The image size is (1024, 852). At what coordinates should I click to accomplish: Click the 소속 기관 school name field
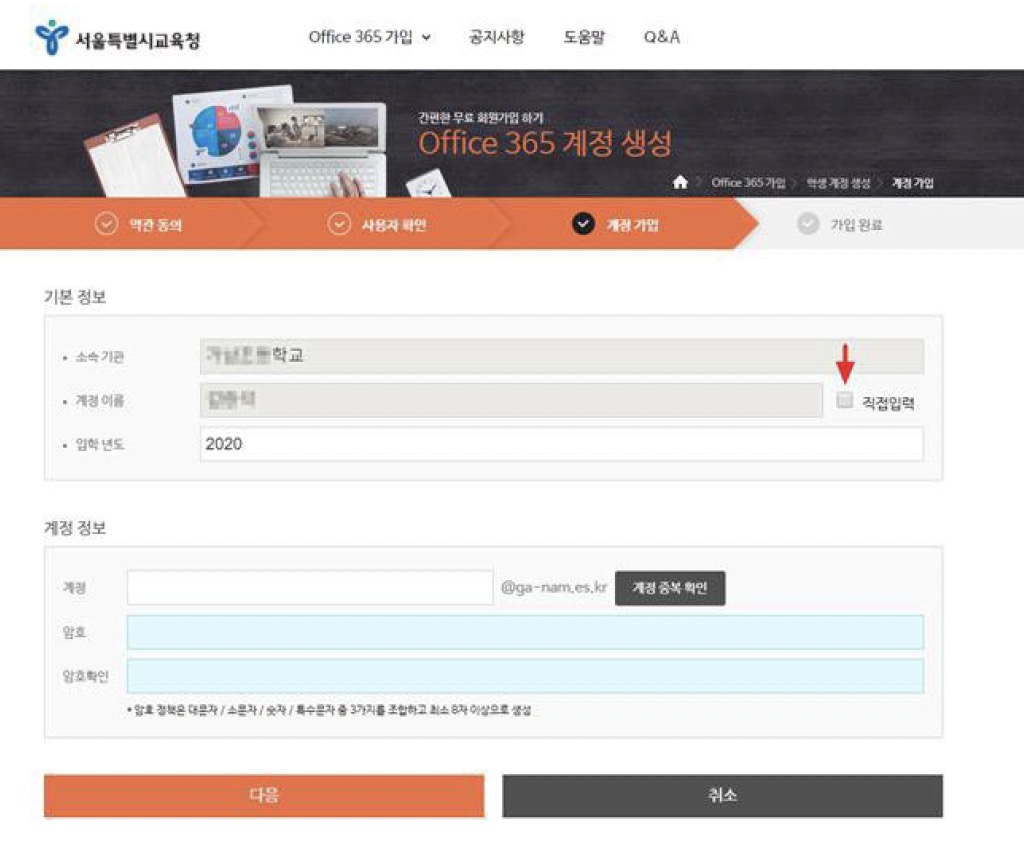(562, 356)
